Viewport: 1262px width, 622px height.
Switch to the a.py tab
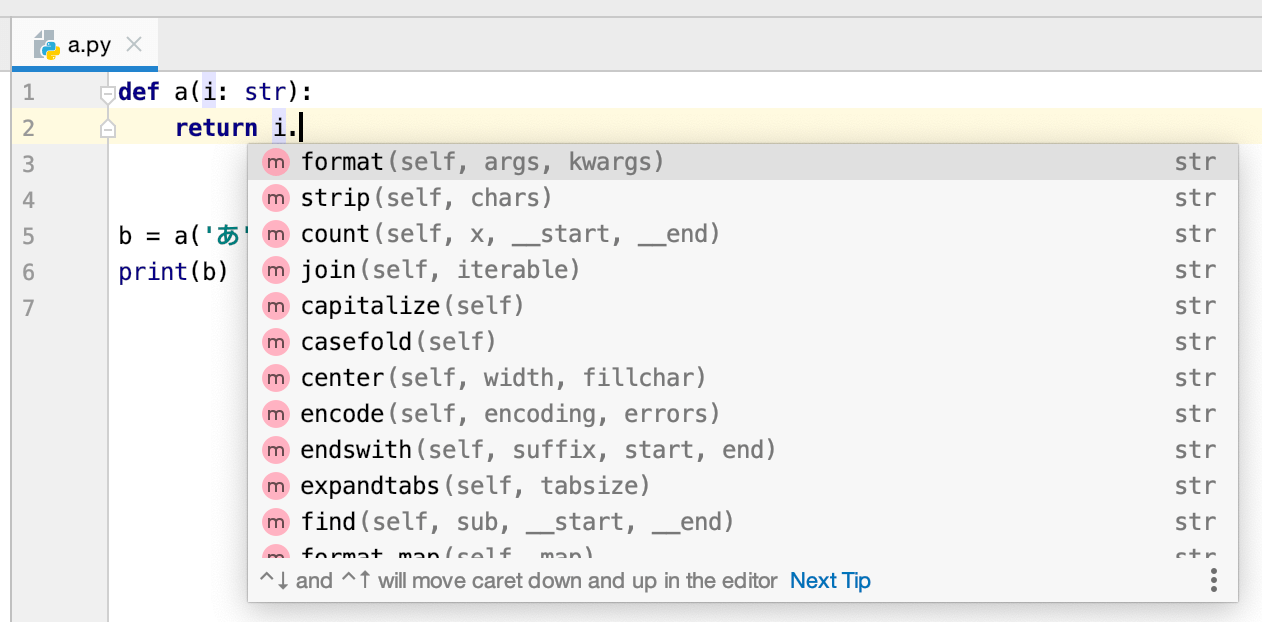(88, 45)
